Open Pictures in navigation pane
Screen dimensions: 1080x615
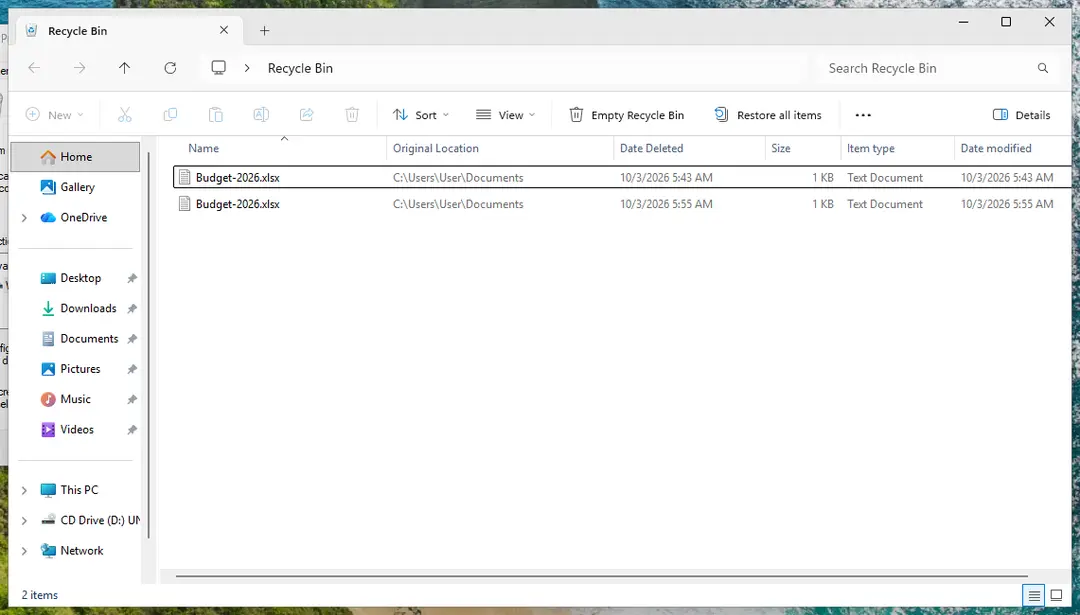(x=80, y=369)
